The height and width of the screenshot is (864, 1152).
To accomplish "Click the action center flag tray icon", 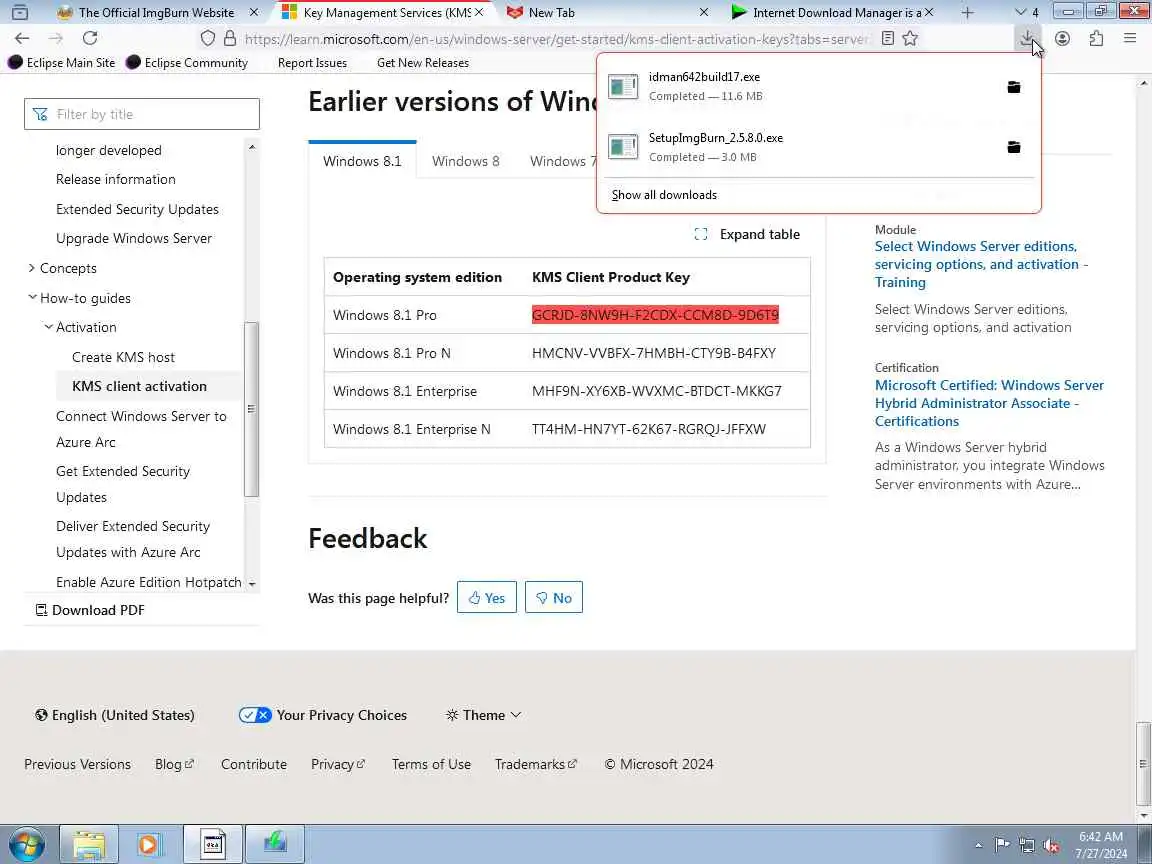I will tap(1001, 845).
